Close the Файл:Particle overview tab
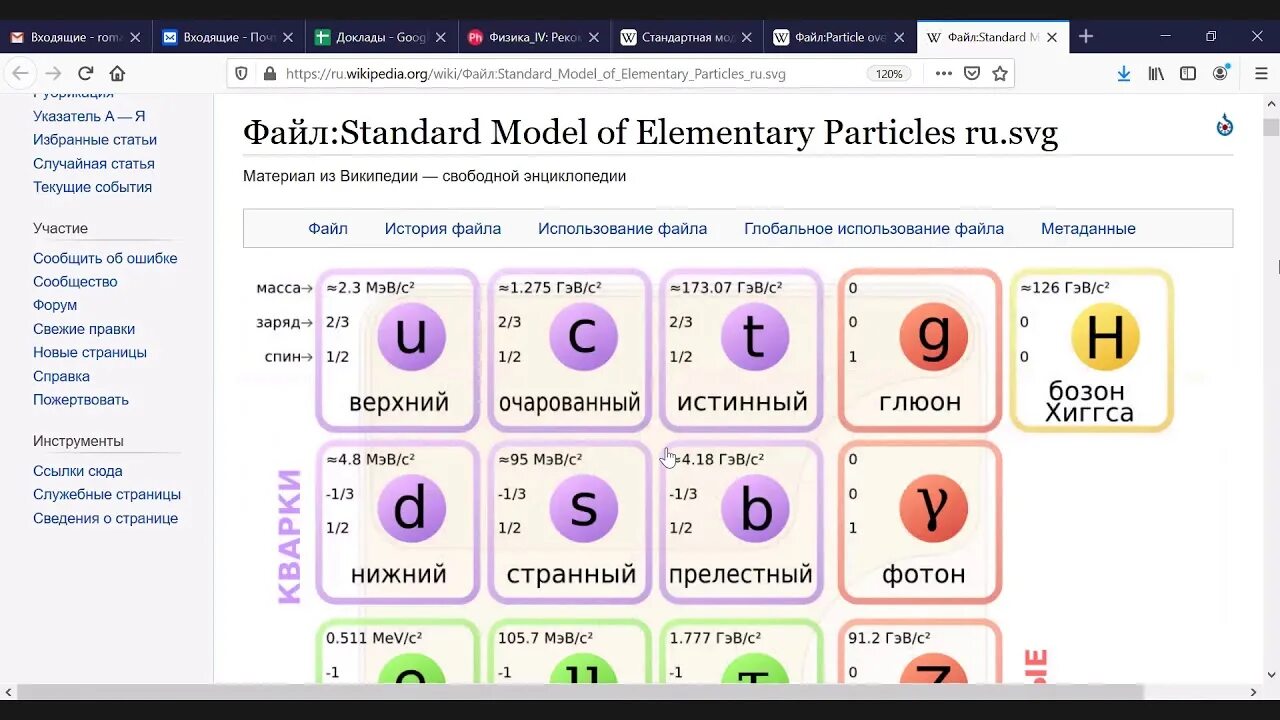This screenshot has height=720, width=1280. point(899,37)
